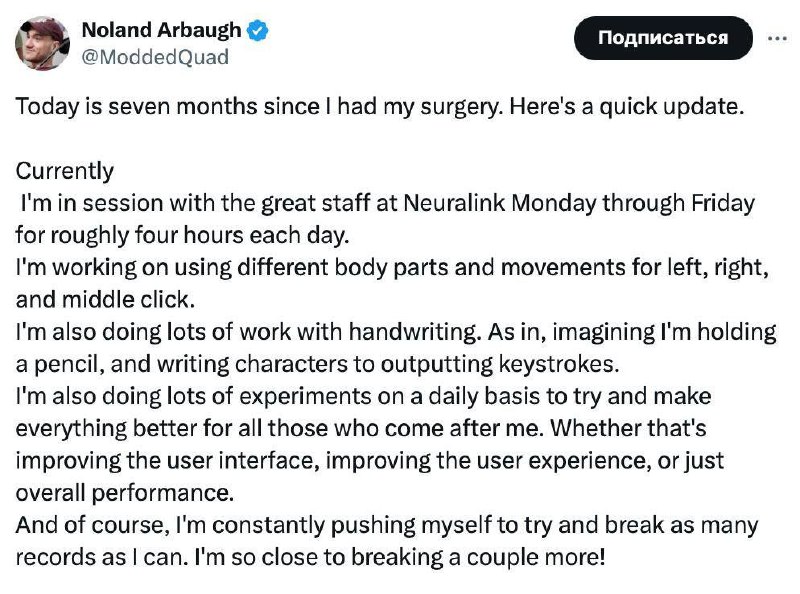Viewport: 800px width, 594px height.
Task: Click the line starting And of course
Action: (387, 525)
